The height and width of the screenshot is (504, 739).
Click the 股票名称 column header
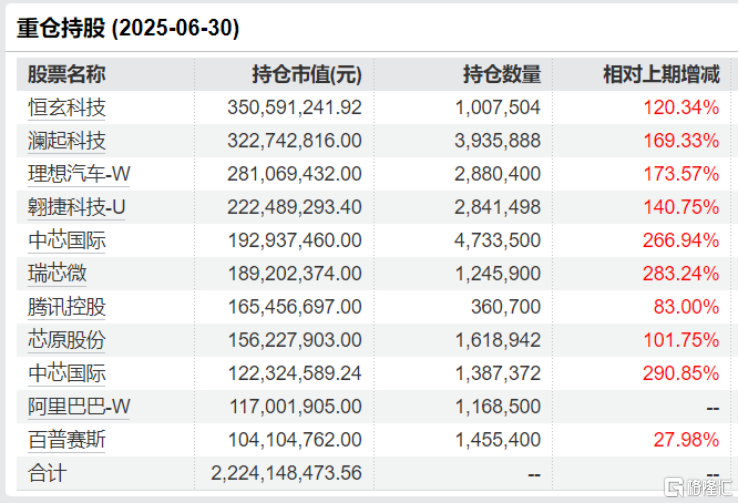pos(67,74)
